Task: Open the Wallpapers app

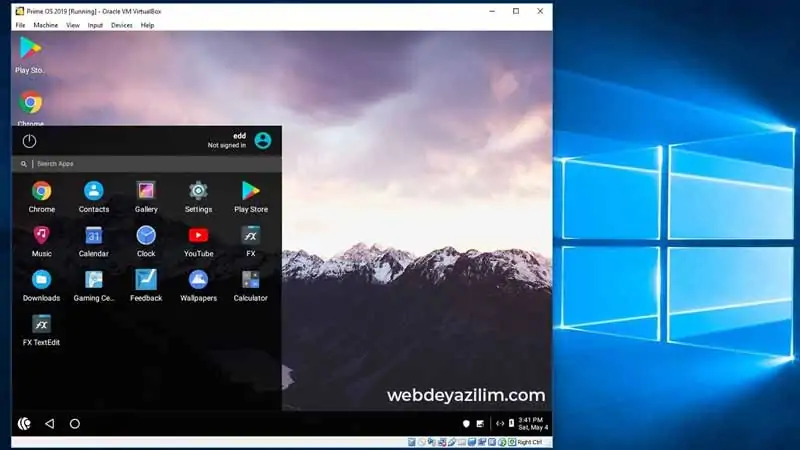Action: 198,285
